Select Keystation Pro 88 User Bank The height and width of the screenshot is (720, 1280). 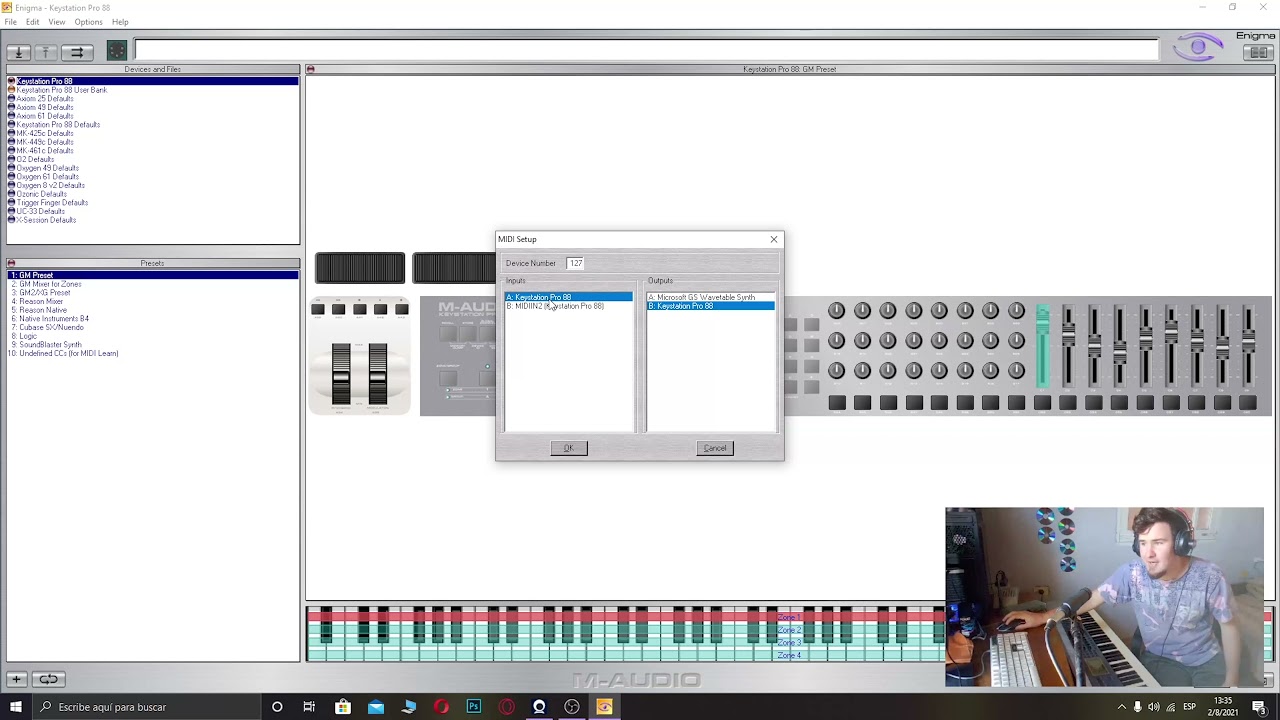[61, 90]
